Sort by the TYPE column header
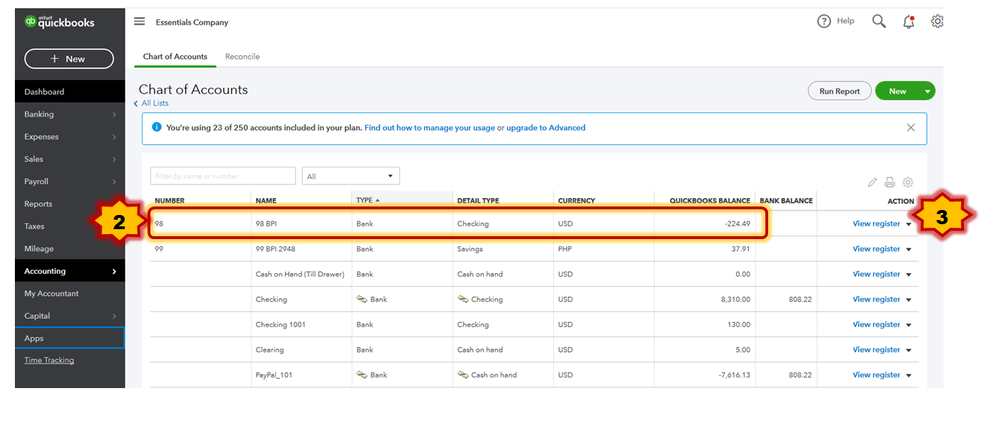 pyautogui.click(x=368, y=200)
